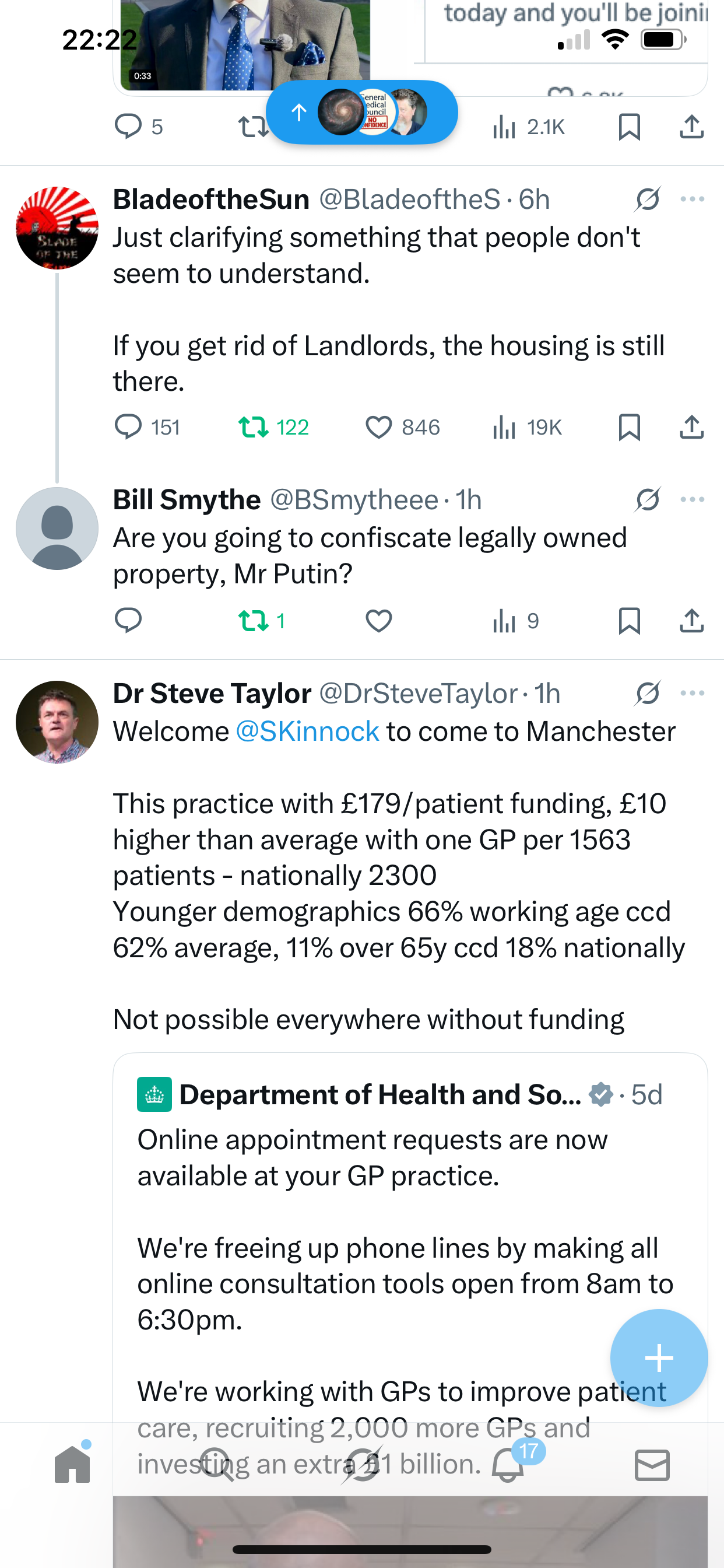This screenshot has width=724, height=1568.
Task: Open more options for BladeoftheSun's tweet
Action: tap(693, 199)
